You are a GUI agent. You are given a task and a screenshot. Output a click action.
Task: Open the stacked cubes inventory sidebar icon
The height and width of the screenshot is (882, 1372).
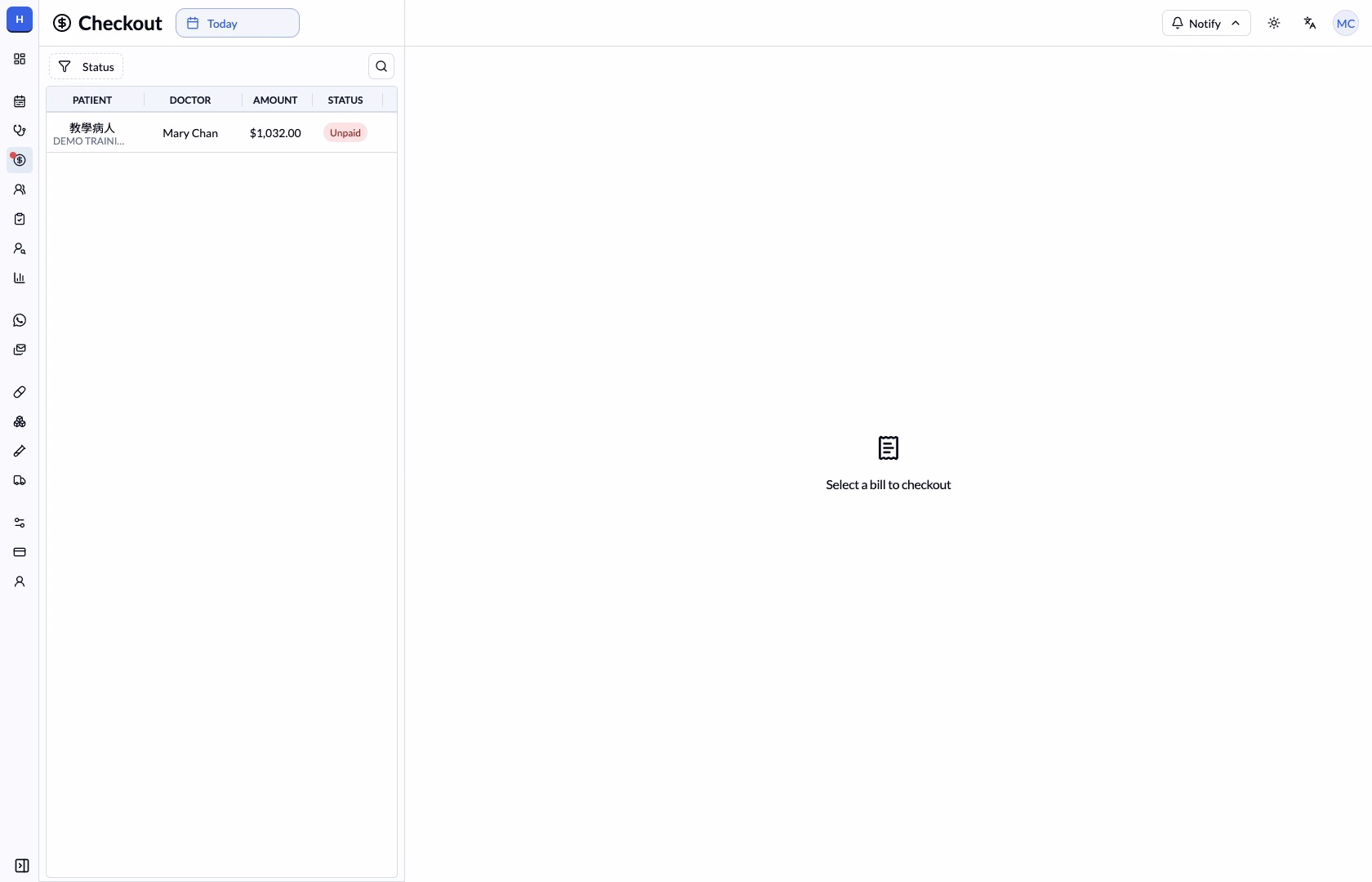pyautogui.click(x=20, y=421)
